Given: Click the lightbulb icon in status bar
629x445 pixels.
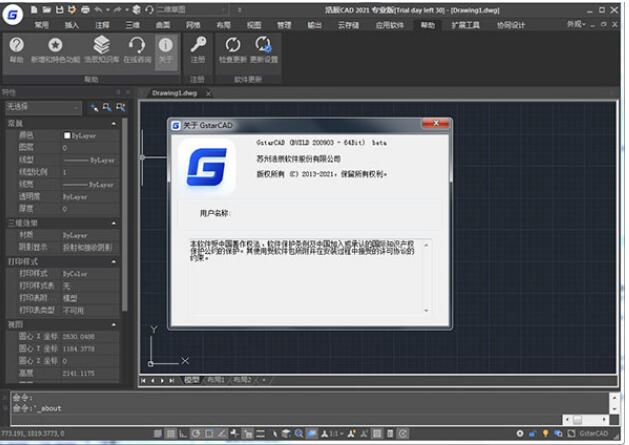Looking at the screenshot, I should (545, 433).
